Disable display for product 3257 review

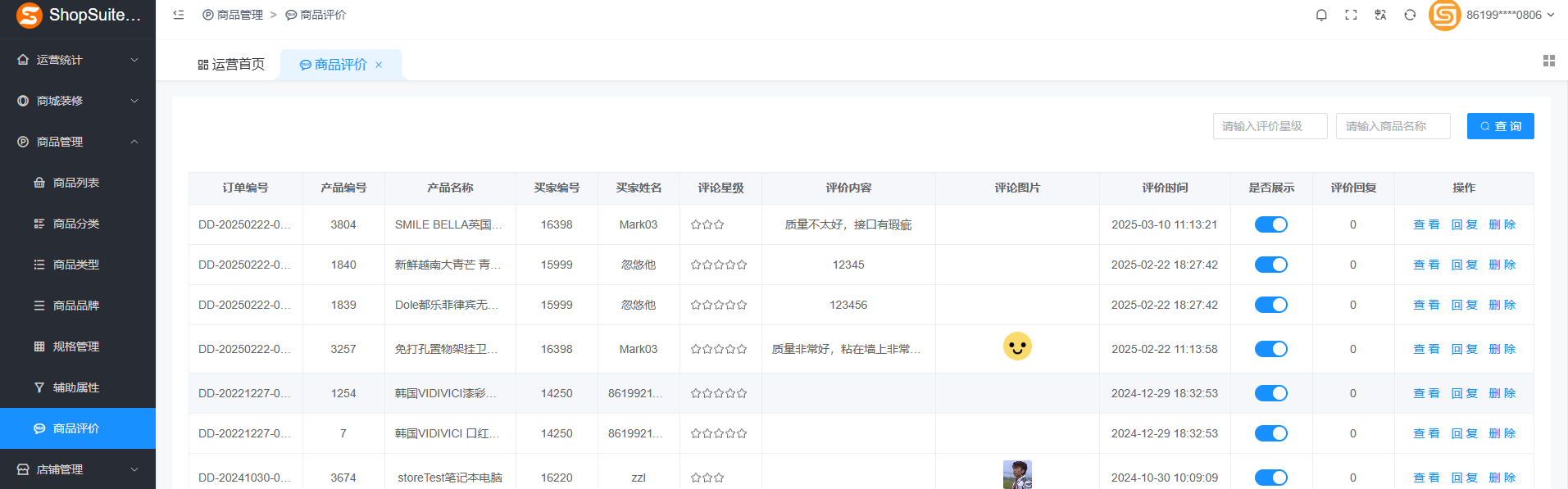pos(1270,349)
